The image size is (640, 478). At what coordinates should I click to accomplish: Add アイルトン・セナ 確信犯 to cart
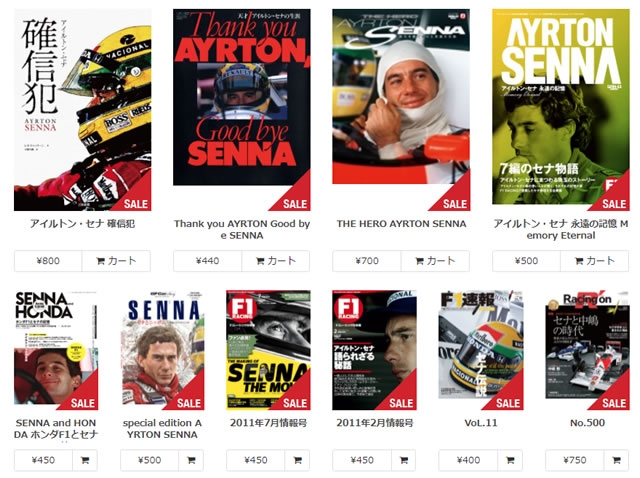pyautogui.click(x=116, y=261)
